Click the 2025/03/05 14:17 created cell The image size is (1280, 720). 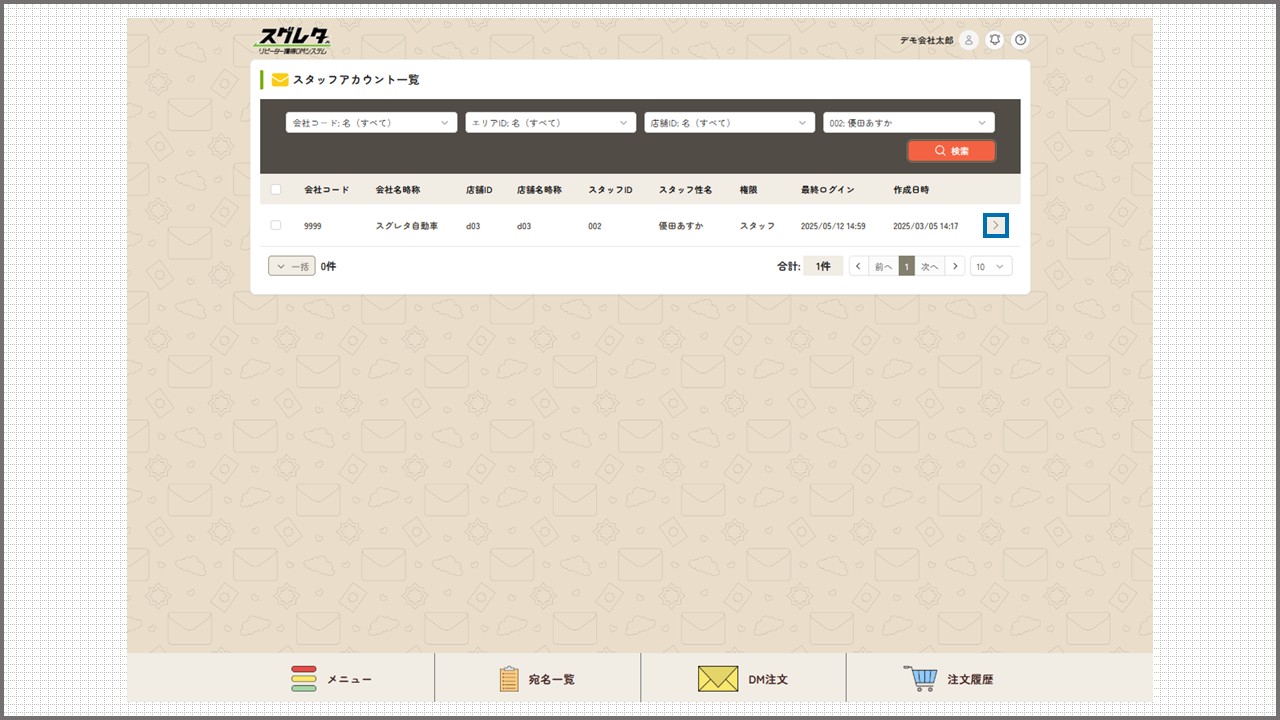tap(925, 226)
